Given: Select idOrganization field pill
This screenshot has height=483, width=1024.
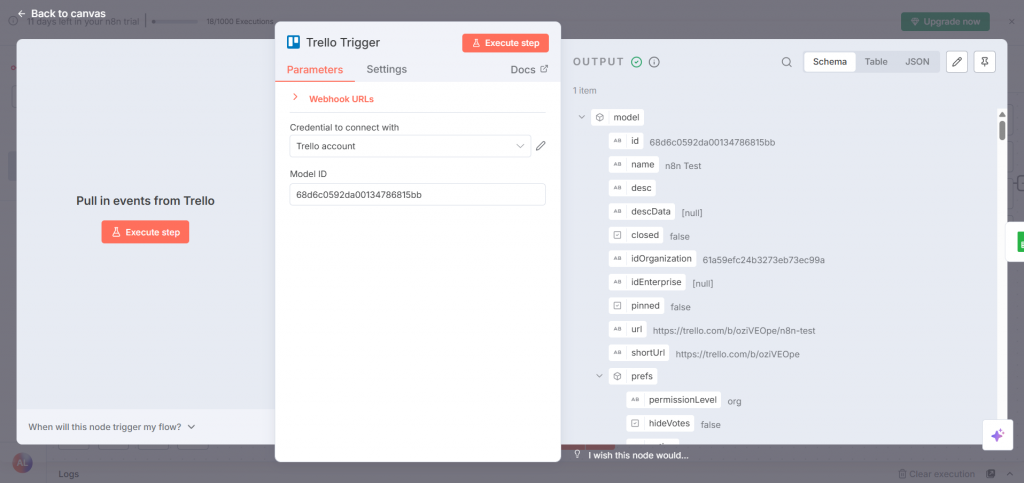Looking at the screenshot, I should pos(652,258).
